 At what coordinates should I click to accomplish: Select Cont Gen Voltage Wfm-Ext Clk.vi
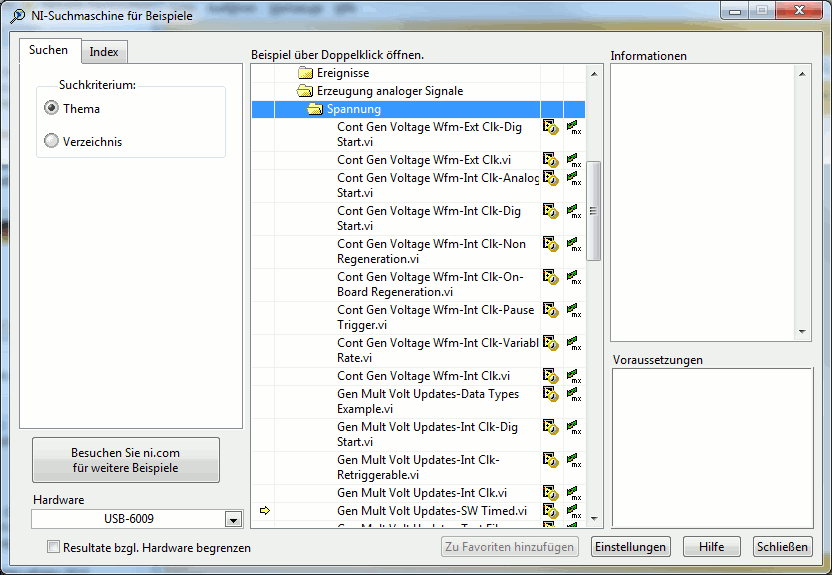(x=424, y=160)
